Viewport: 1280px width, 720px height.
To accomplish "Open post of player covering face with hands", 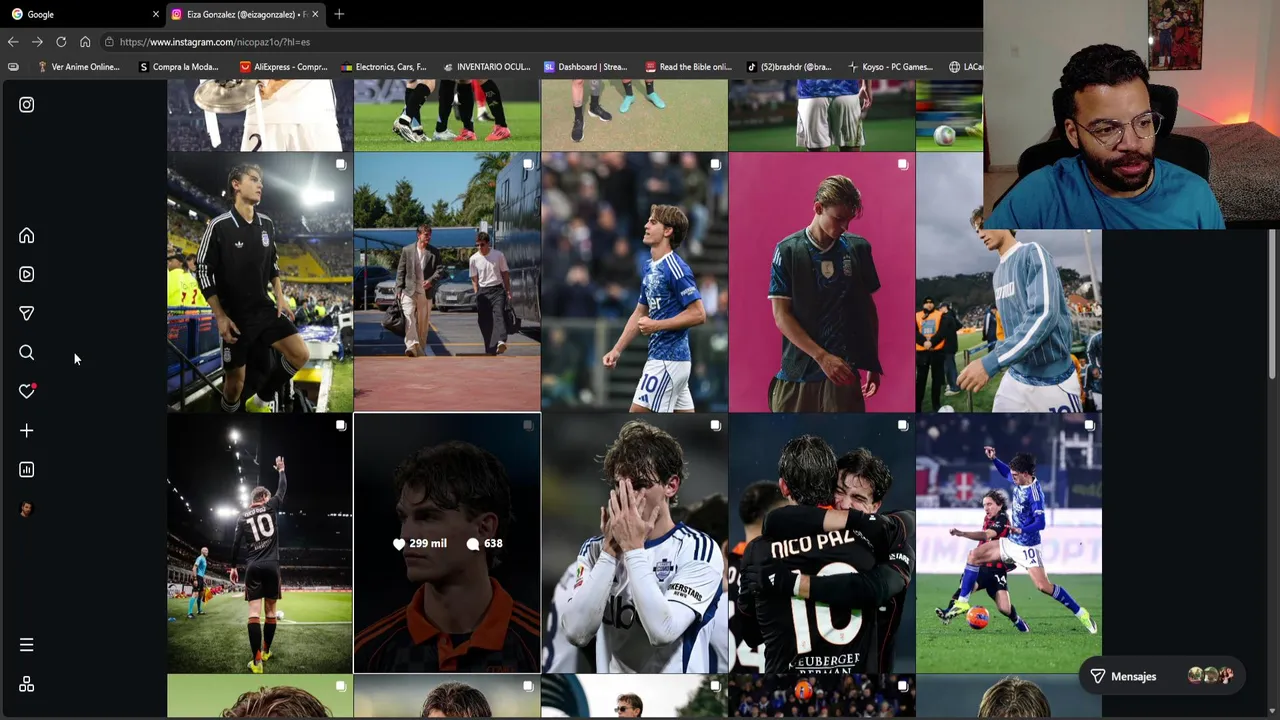I will tap(634, 543).
